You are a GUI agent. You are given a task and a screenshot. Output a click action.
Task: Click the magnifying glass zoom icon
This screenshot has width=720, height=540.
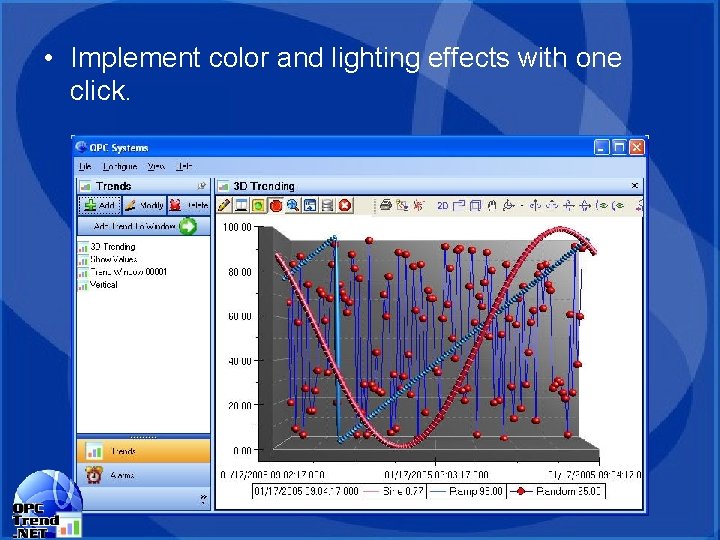click(293, 205)
